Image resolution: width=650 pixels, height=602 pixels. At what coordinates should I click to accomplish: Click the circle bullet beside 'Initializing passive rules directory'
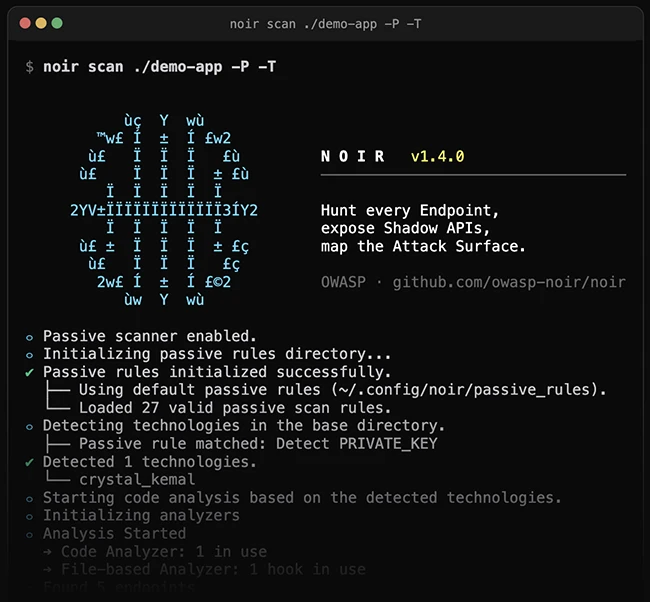coord(29,355)
